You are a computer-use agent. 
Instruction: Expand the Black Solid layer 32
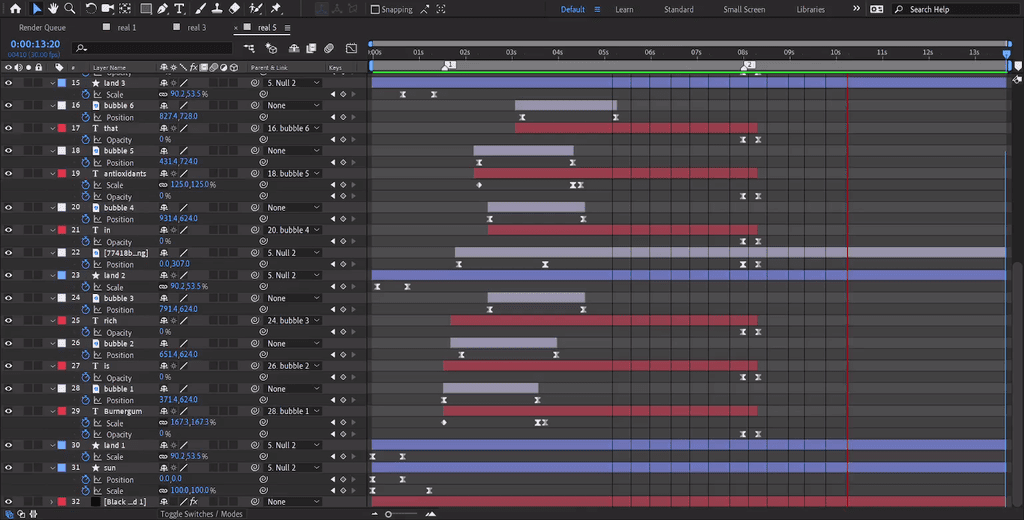pos(53,502)
